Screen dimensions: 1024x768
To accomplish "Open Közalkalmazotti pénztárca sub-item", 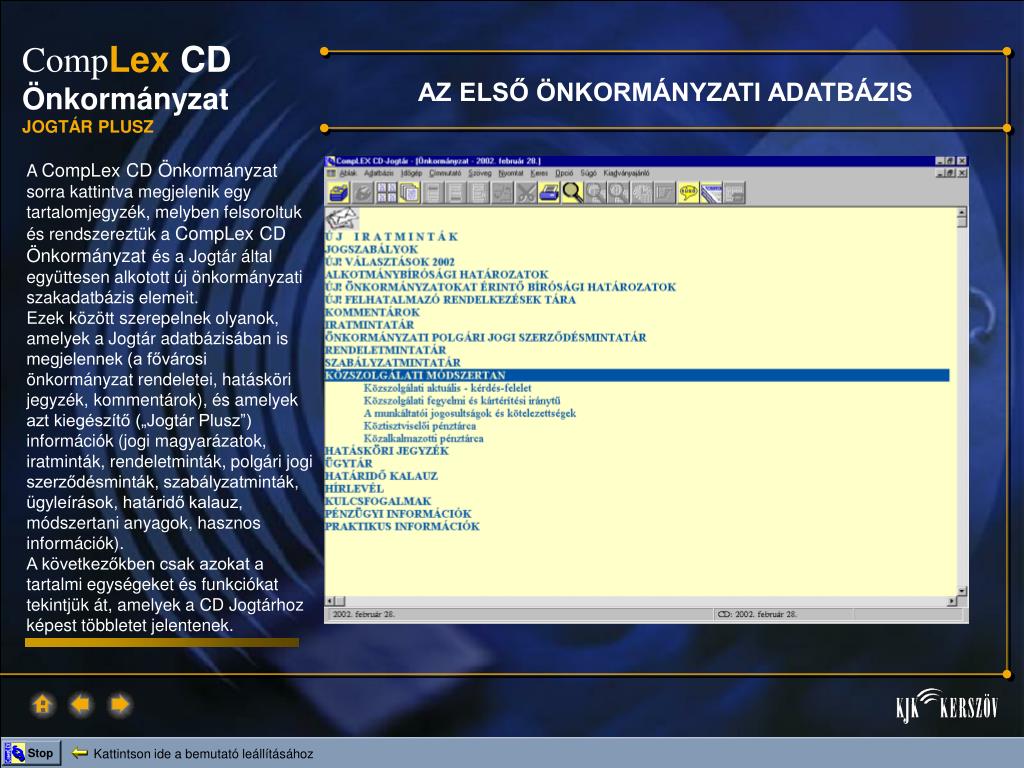I will [424, 438].
